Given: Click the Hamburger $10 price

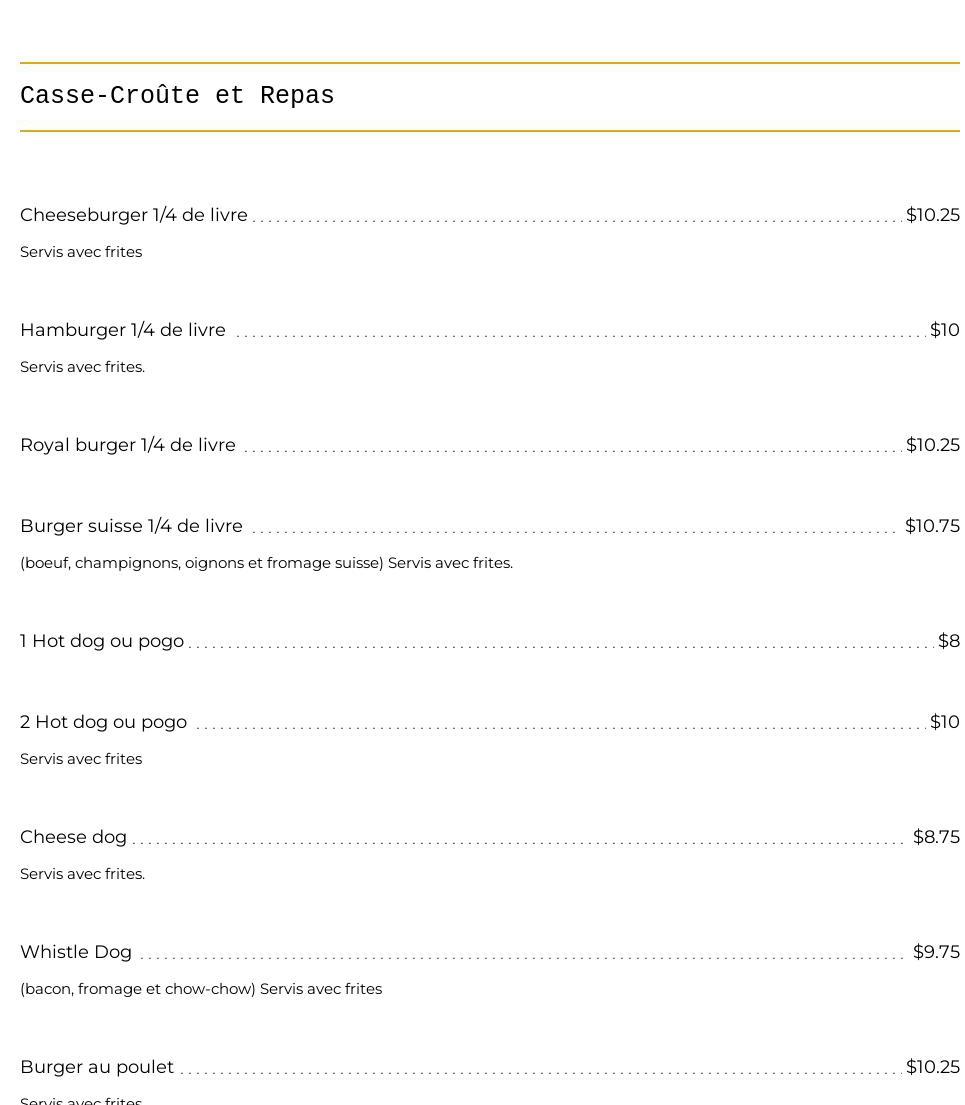Looking at the screenshot, I should pyautogui.click(x=945, y=330).
